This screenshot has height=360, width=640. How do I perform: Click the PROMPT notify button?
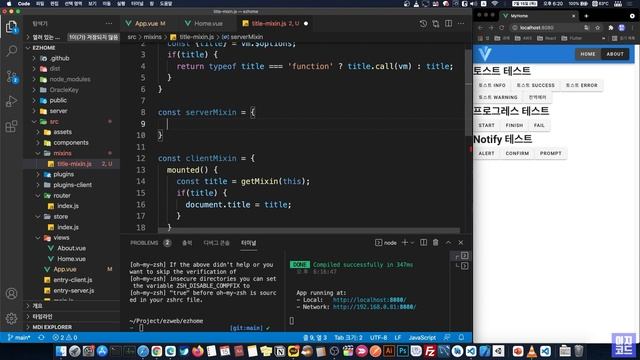[x=551, y=153]
